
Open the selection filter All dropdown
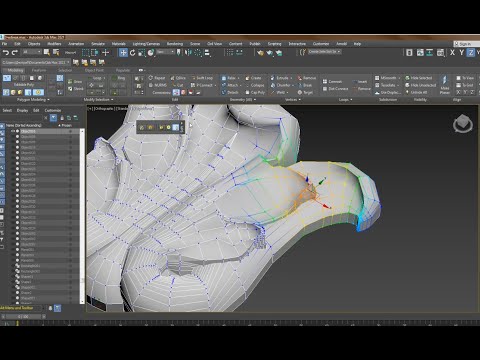31,52
